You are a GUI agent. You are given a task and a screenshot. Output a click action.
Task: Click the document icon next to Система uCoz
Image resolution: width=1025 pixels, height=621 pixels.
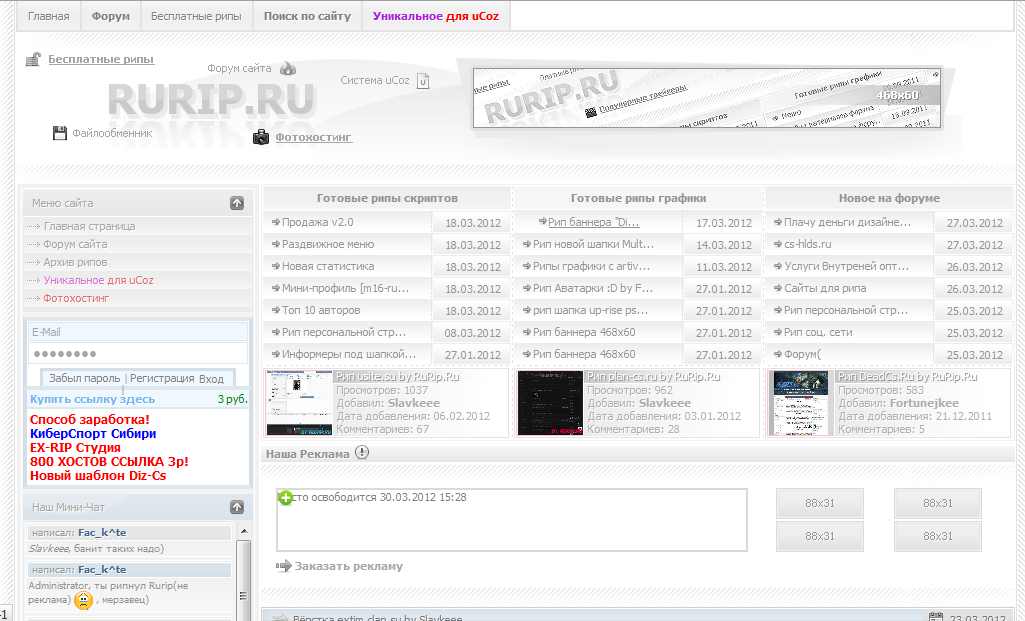(x=423, y=81)
